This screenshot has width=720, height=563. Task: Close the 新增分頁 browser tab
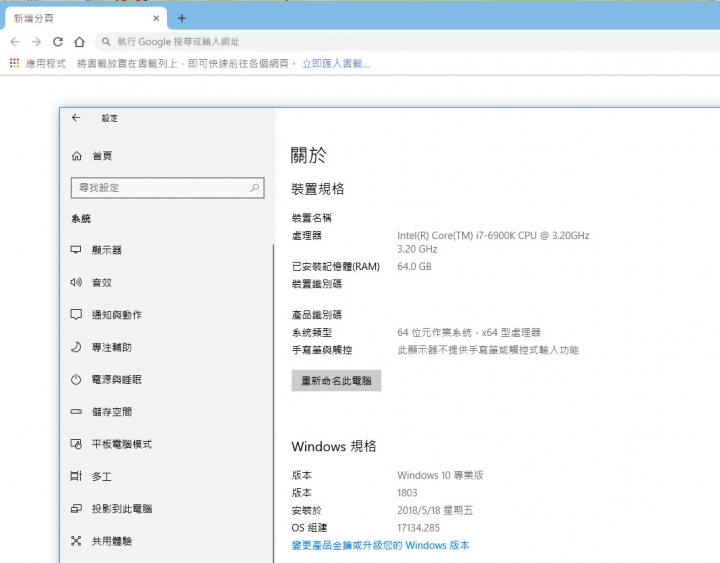(156, 18)
